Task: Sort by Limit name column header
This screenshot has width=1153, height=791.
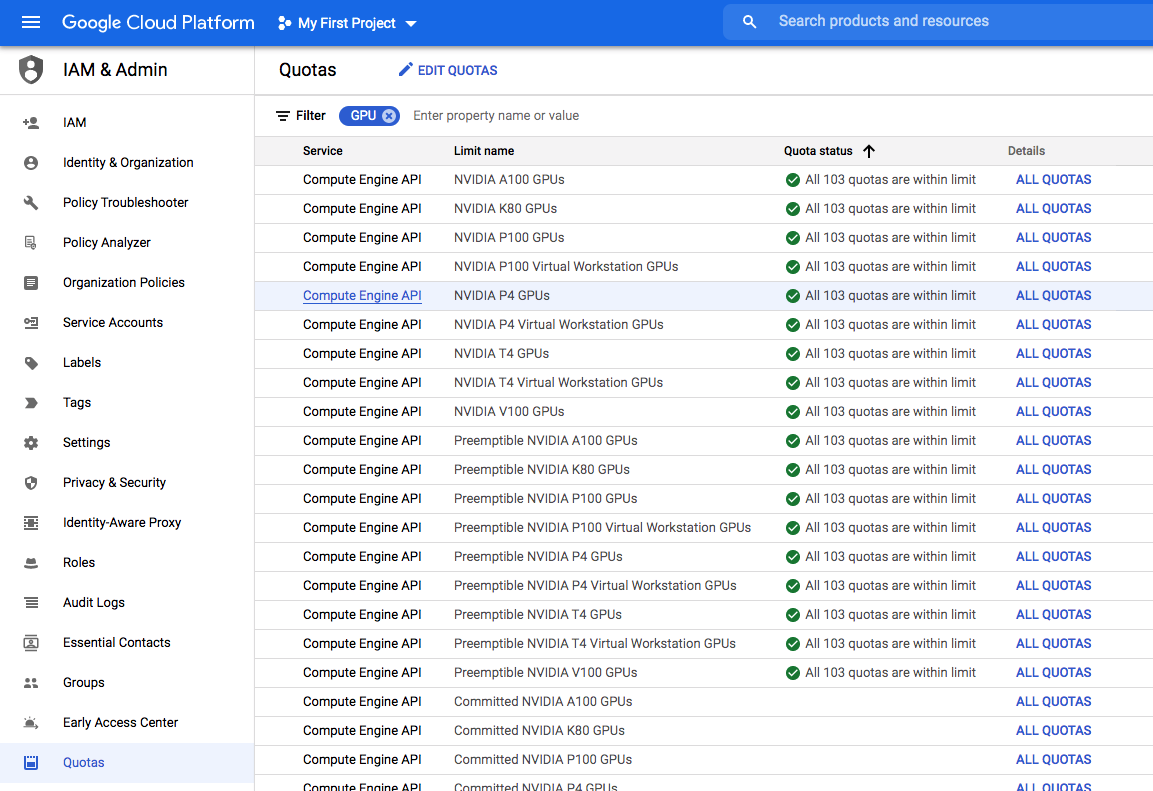Action: coord(484,151)
